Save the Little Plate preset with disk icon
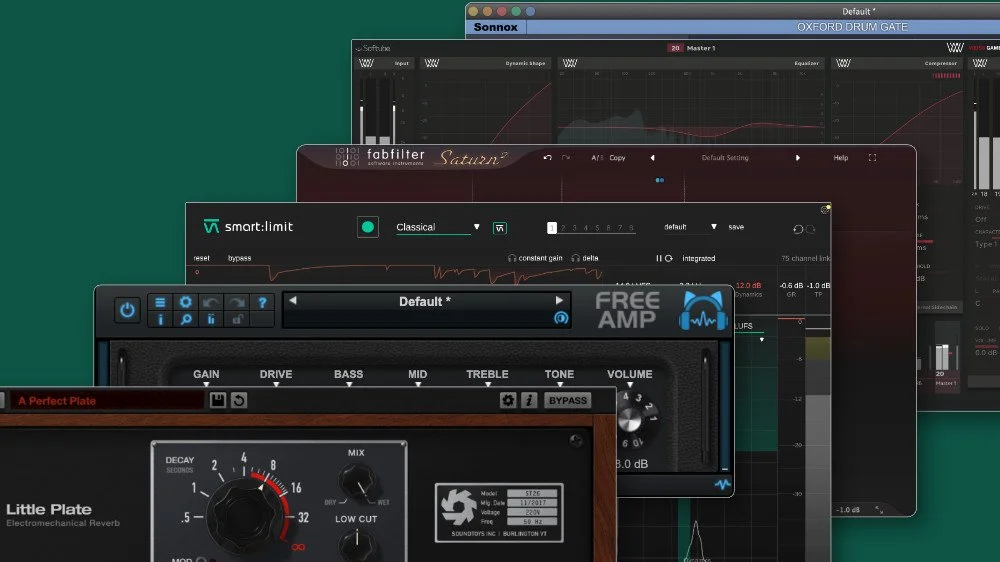The width and height of the screenshot is (1000, 562). (x=217, y=400)
